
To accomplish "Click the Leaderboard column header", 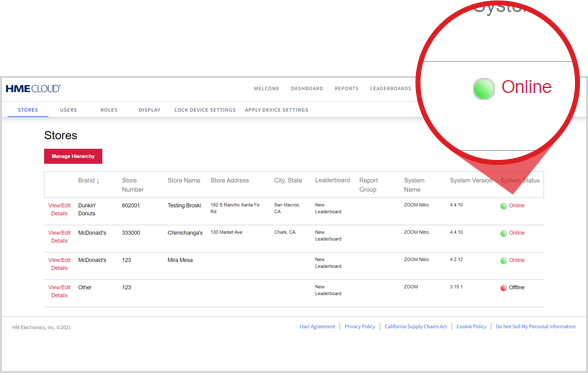I will pyautogui.click(x=332, y=180).
